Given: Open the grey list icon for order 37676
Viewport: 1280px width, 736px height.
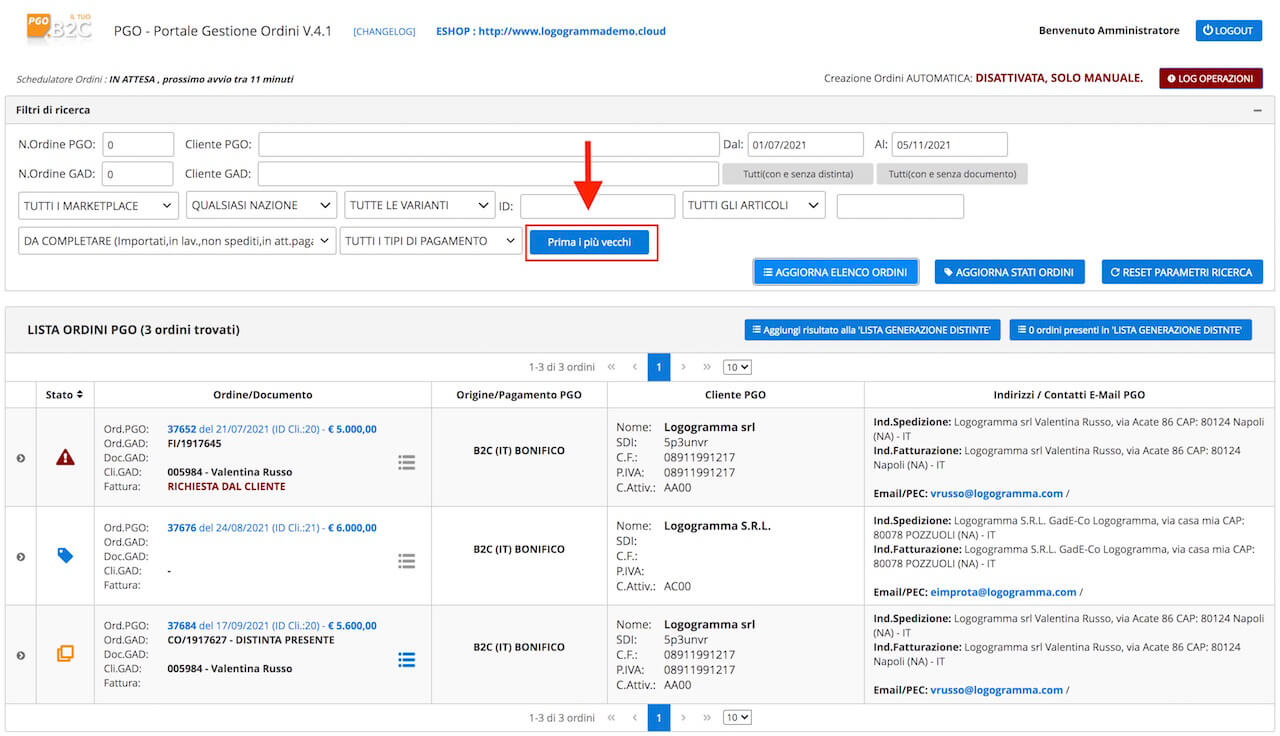Looking at the screenshot, I should tap(406, 561).
